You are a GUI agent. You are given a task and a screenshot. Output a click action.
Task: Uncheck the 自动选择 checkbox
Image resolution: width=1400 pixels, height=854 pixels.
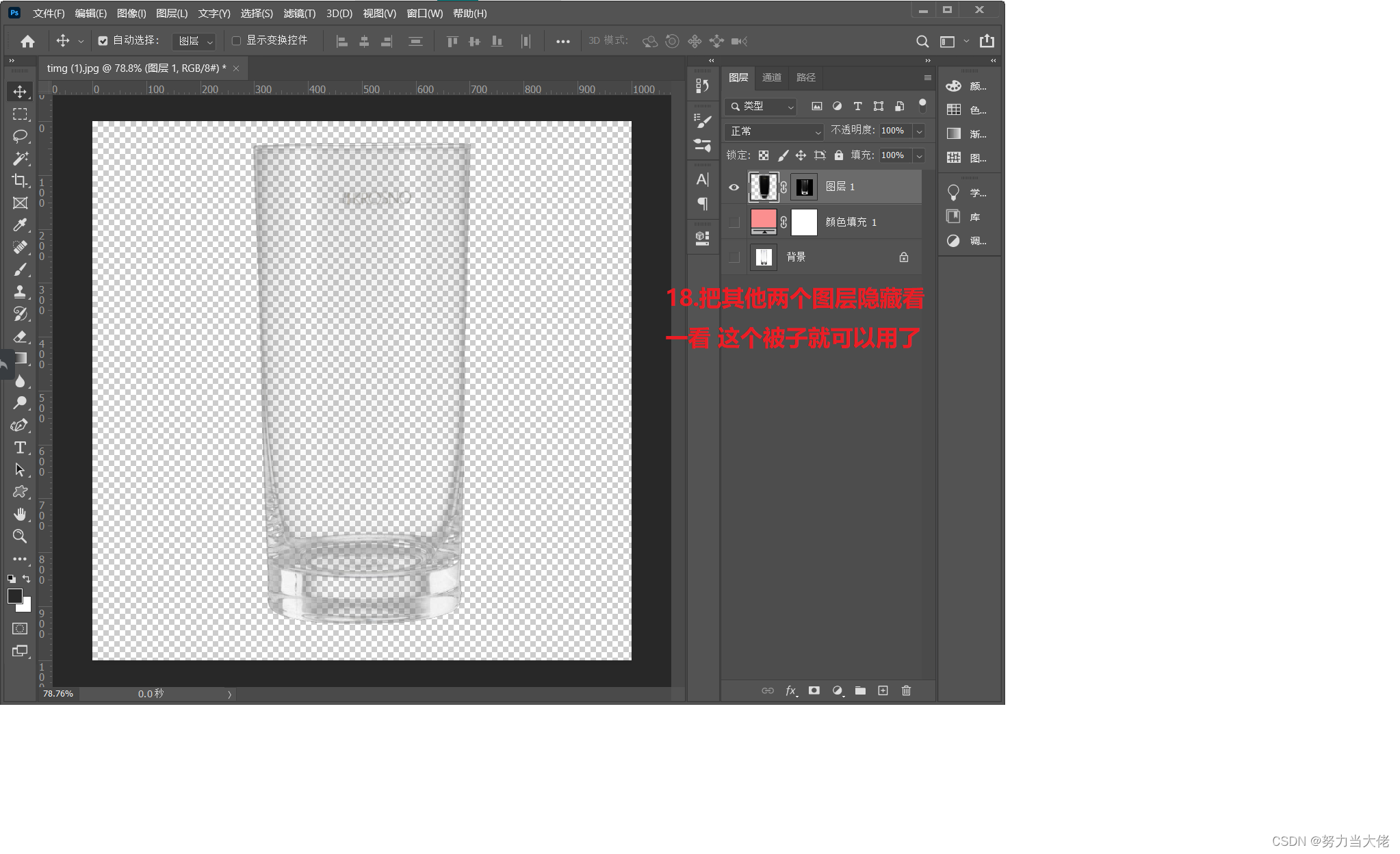click(103, 41)
